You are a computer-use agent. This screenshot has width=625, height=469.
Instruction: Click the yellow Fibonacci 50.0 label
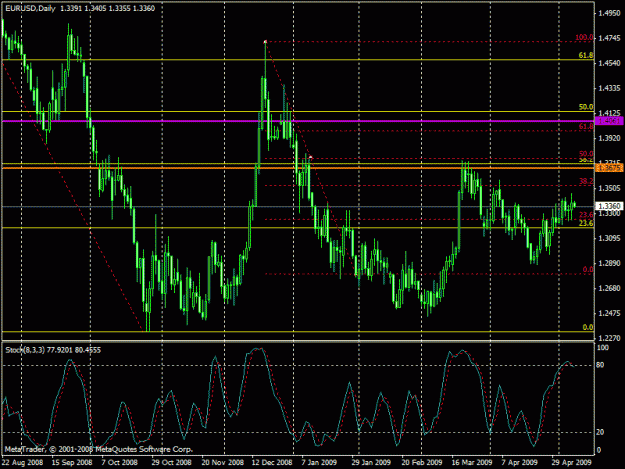point(586,107)
